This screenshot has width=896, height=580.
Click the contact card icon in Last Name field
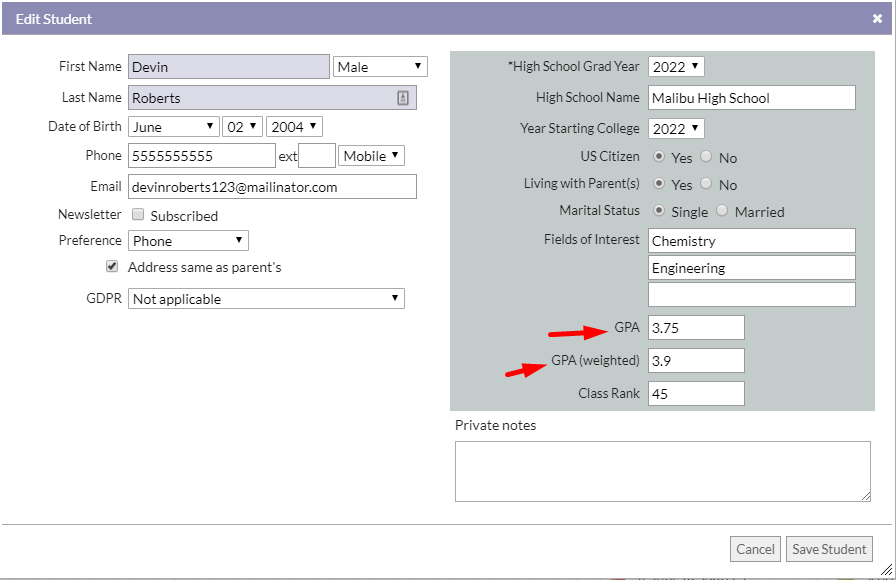(x=403, y=98)
